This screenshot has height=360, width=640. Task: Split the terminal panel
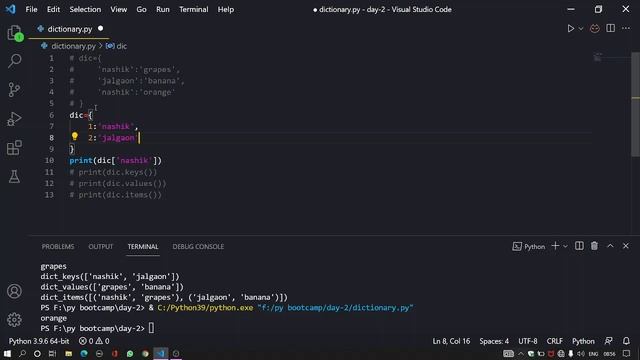[579, 246]
